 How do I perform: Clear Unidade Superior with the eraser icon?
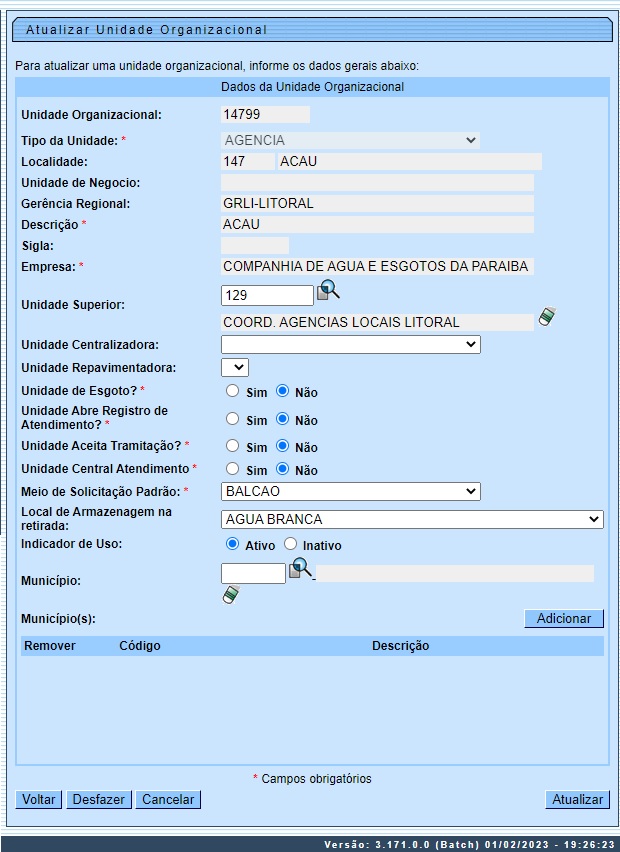coord(547,316)
